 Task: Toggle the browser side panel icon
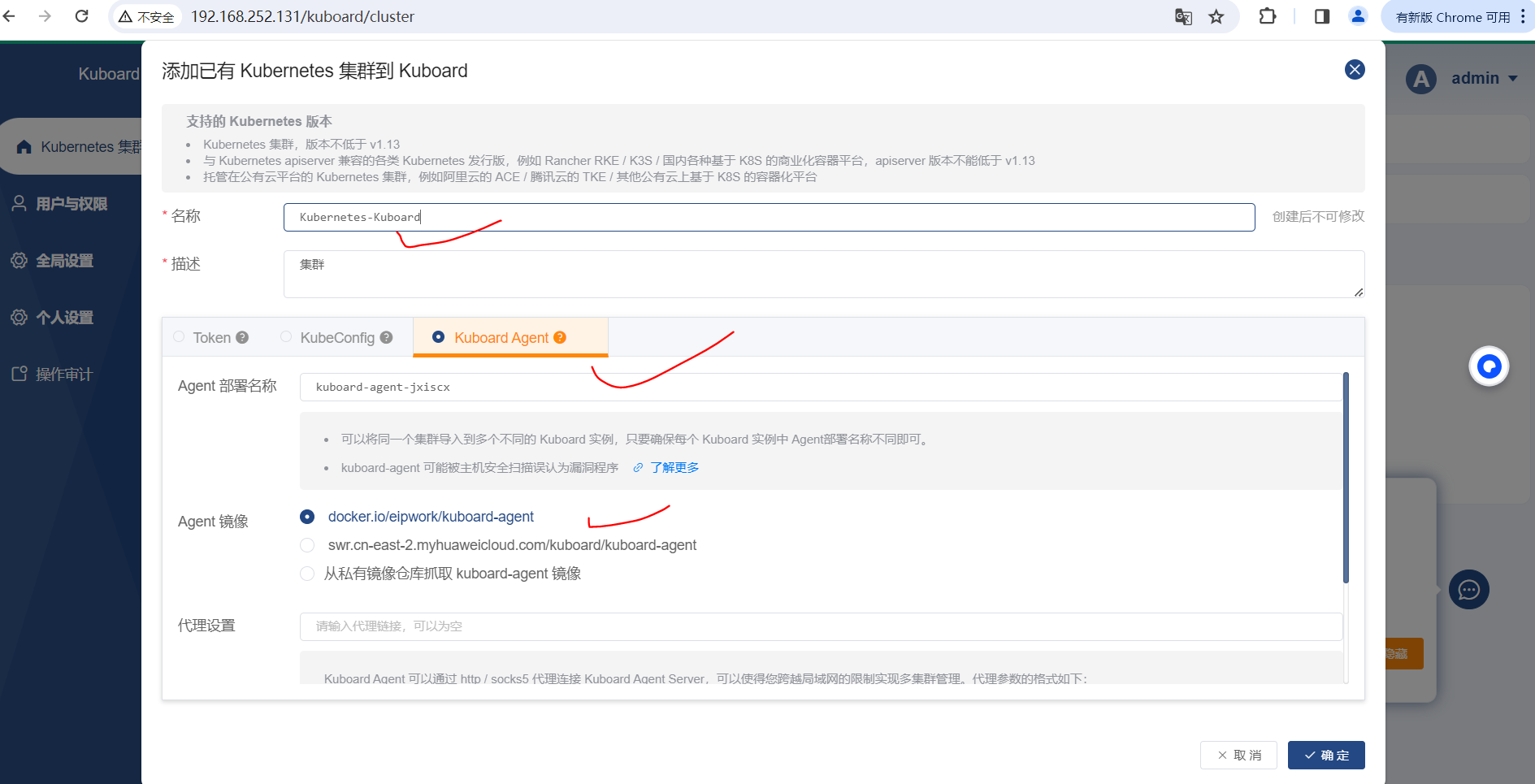coord(1321,16)
